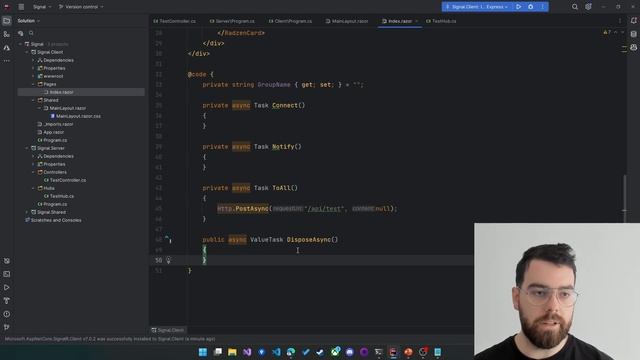Viewport: 640px width, 360px height.
Task: Click the "/api/test" string in code
Action: point(324,209)
